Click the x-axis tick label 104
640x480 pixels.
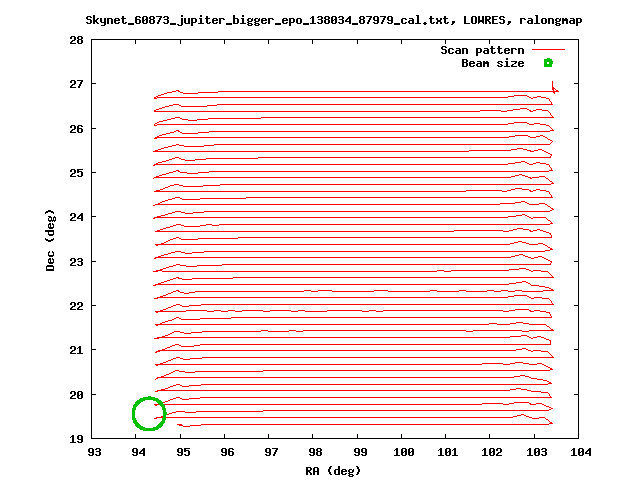tap(581, 452)
